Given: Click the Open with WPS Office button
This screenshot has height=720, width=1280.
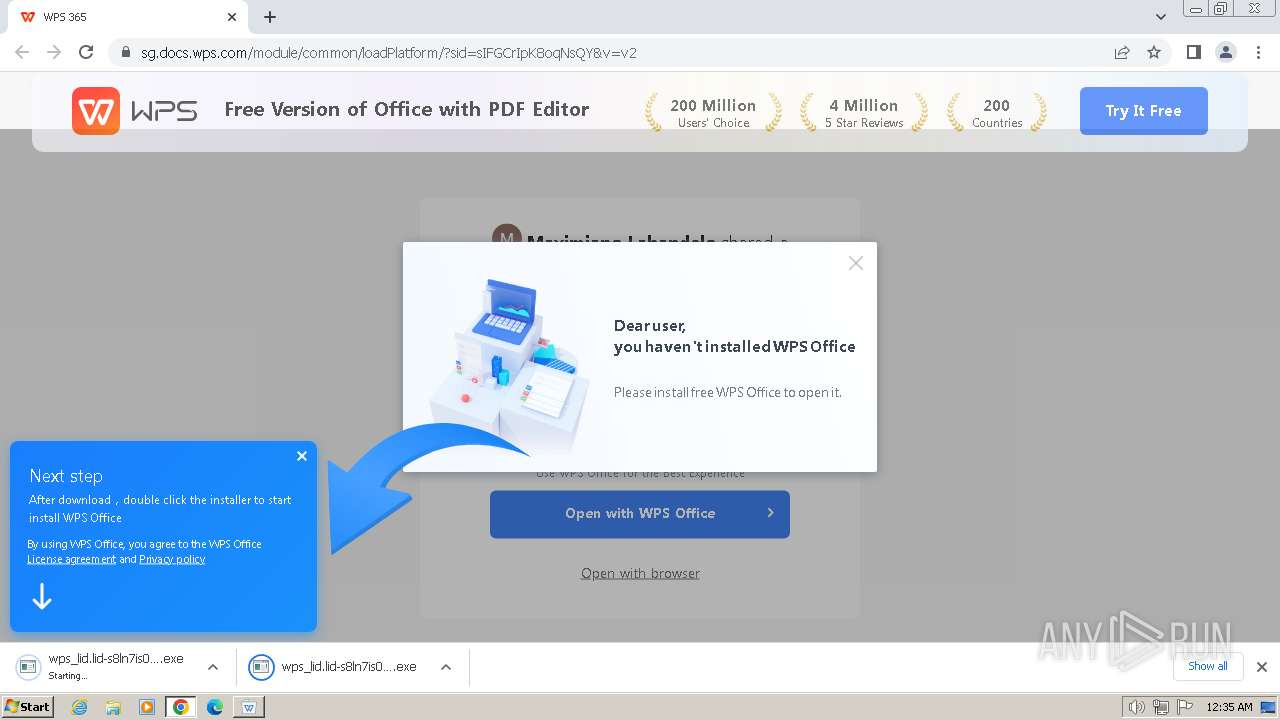Looking at the screenshot, I should 640,513.
